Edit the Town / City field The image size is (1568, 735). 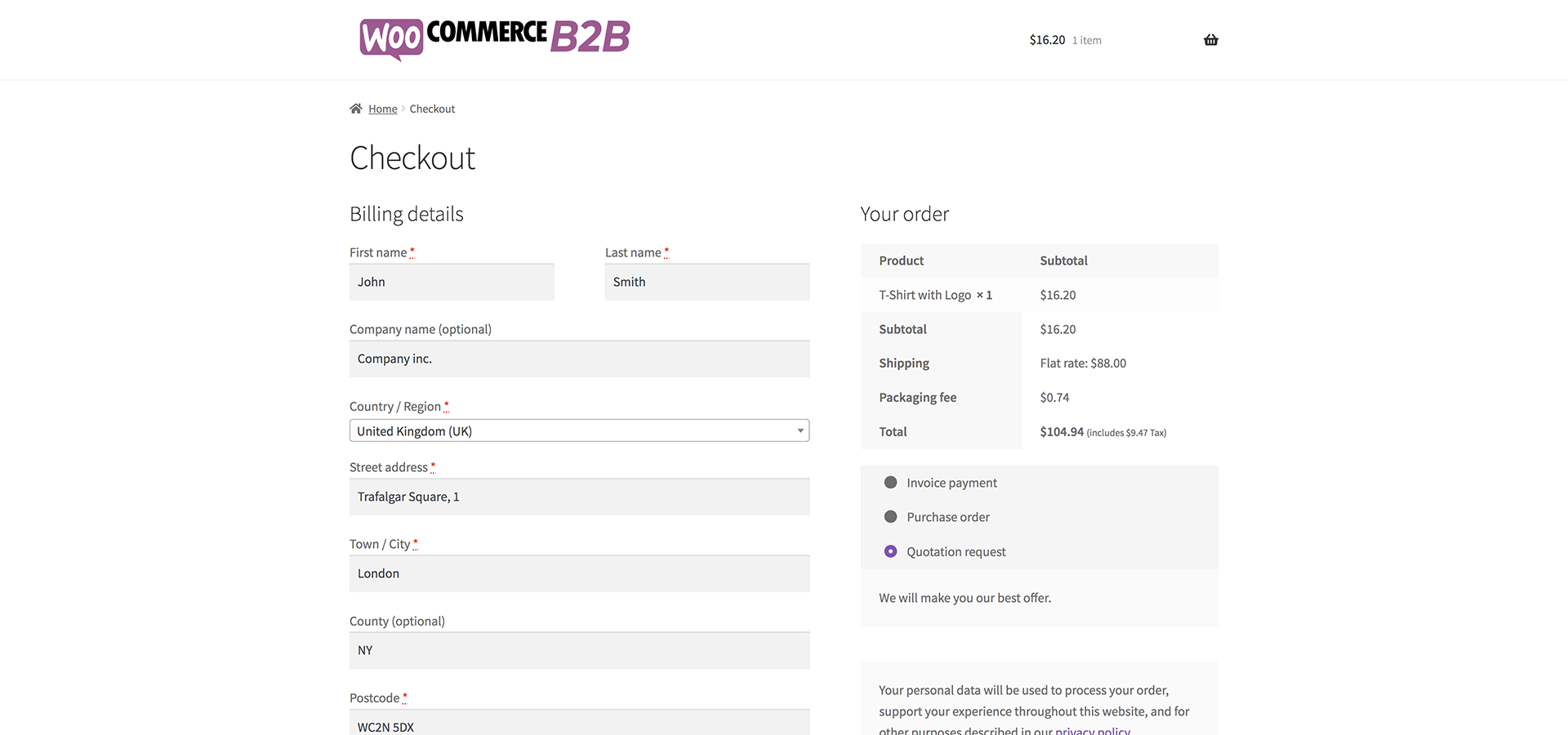tap(579, 574)
